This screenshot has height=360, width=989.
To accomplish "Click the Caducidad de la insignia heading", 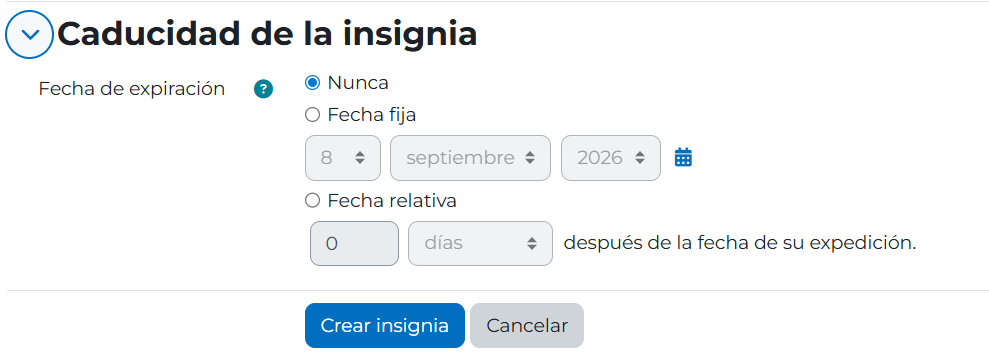I will [x=267, y=34].
